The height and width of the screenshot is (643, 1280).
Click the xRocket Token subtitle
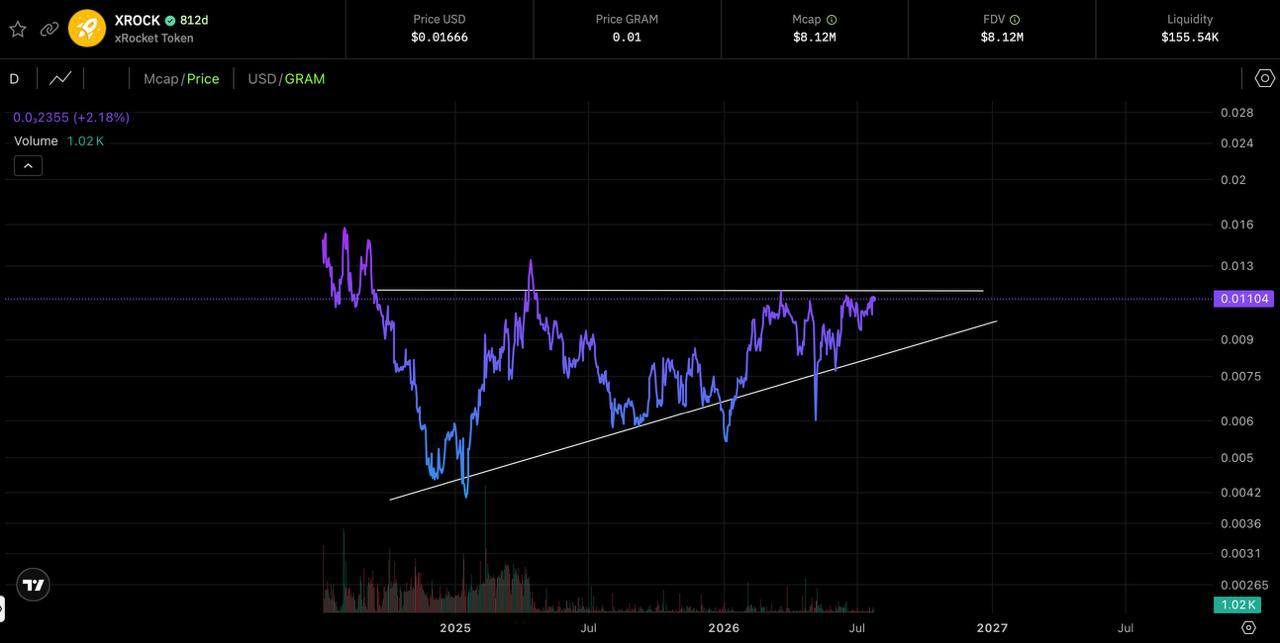tap(154, 38)
